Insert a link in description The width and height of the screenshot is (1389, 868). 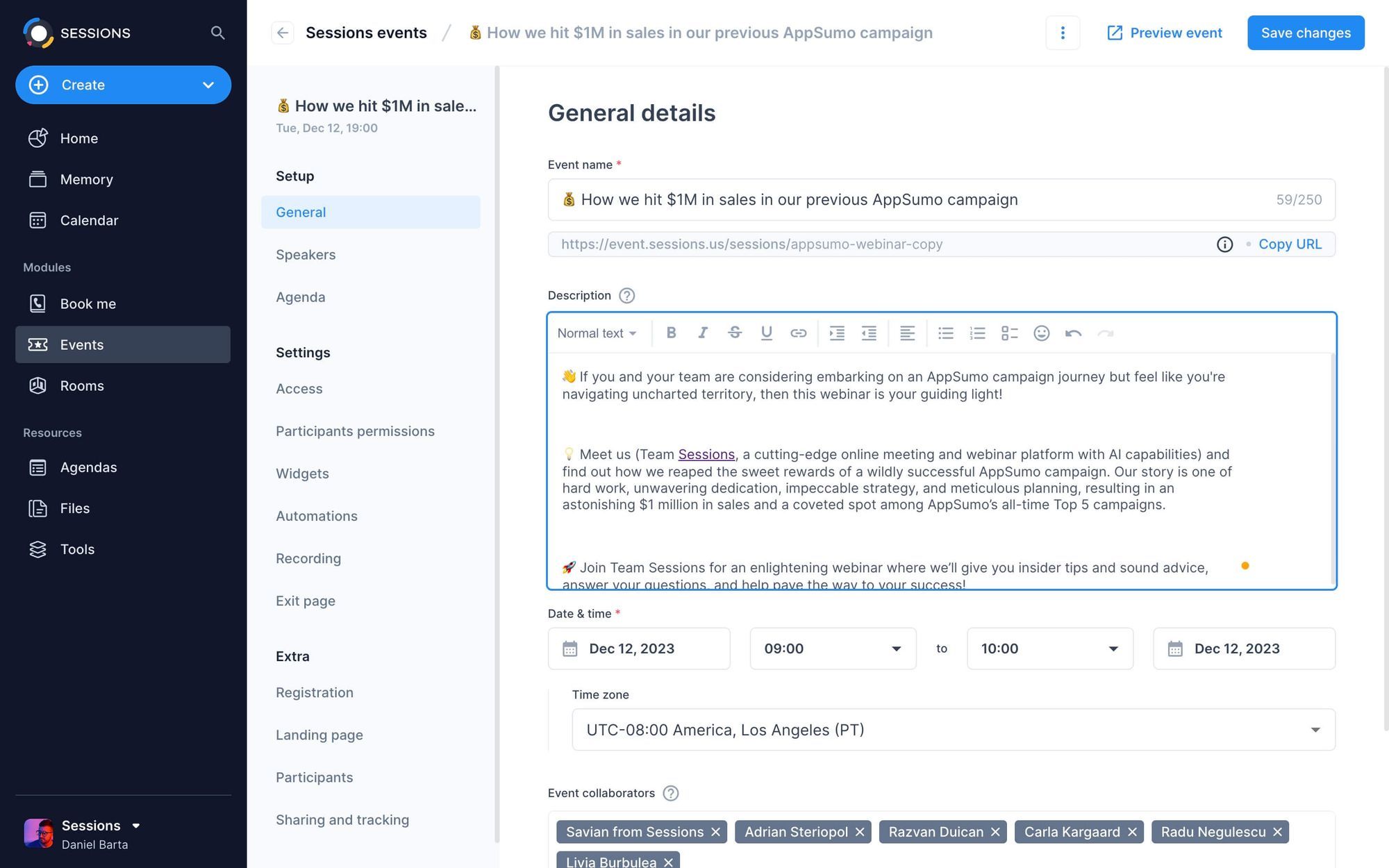coord(799,333)
